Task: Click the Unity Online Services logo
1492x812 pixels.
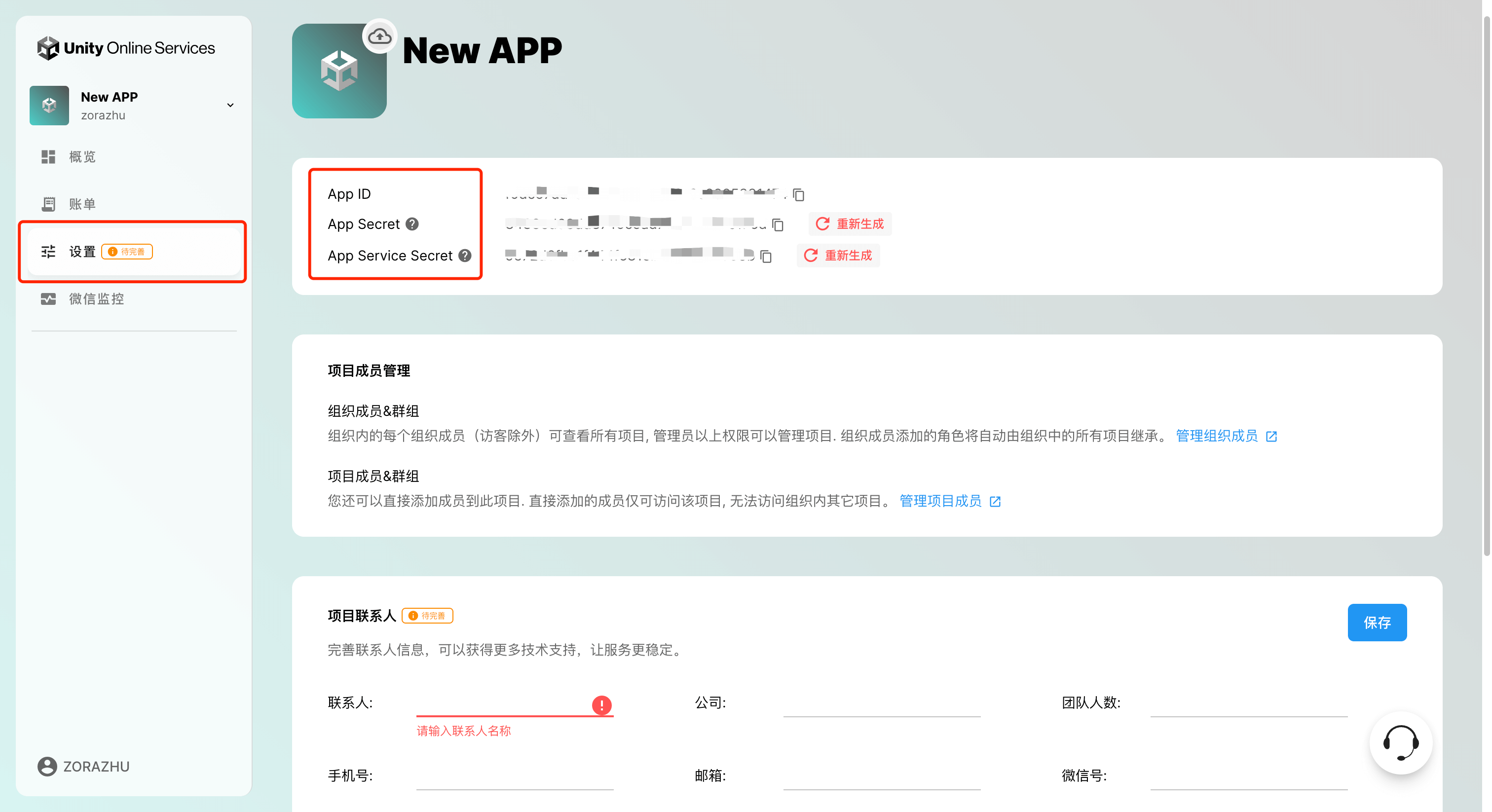Action: pyautogui.click(x=126, y=48)
